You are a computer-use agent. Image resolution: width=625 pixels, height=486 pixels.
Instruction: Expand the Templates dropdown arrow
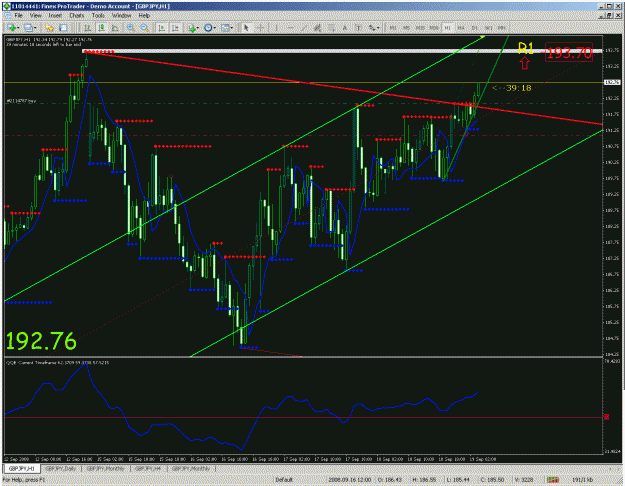(232, 28)
